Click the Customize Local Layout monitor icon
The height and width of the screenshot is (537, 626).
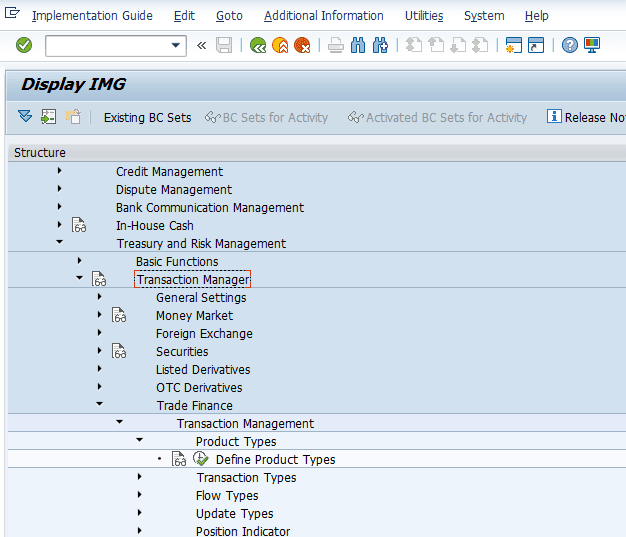coord(592,45)
